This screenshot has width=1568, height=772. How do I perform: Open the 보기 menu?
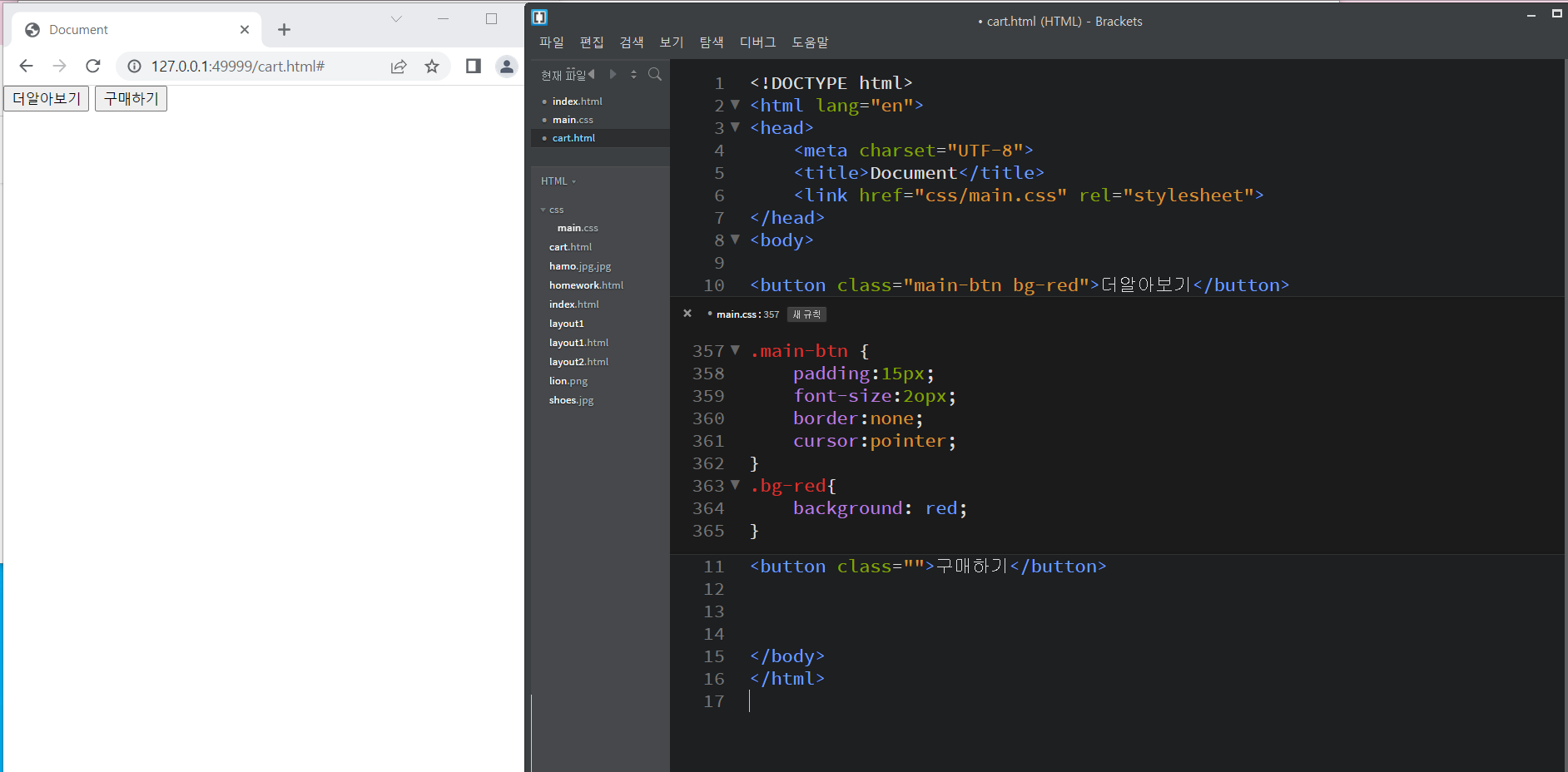point(672,42)
